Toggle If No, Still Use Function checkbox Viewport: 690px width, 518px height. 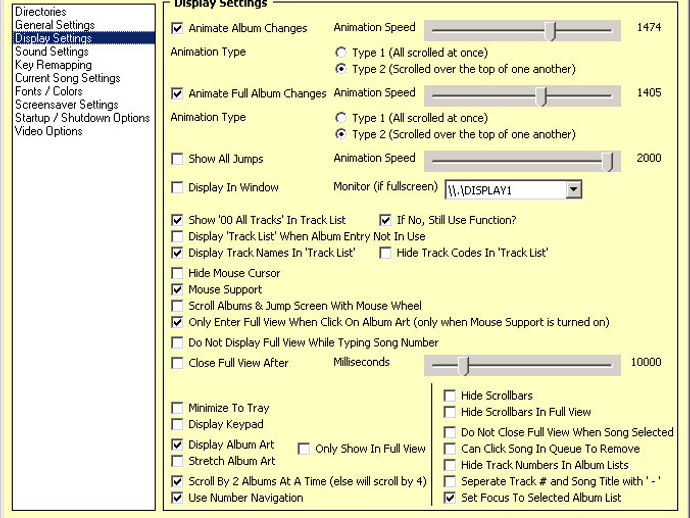385,220
